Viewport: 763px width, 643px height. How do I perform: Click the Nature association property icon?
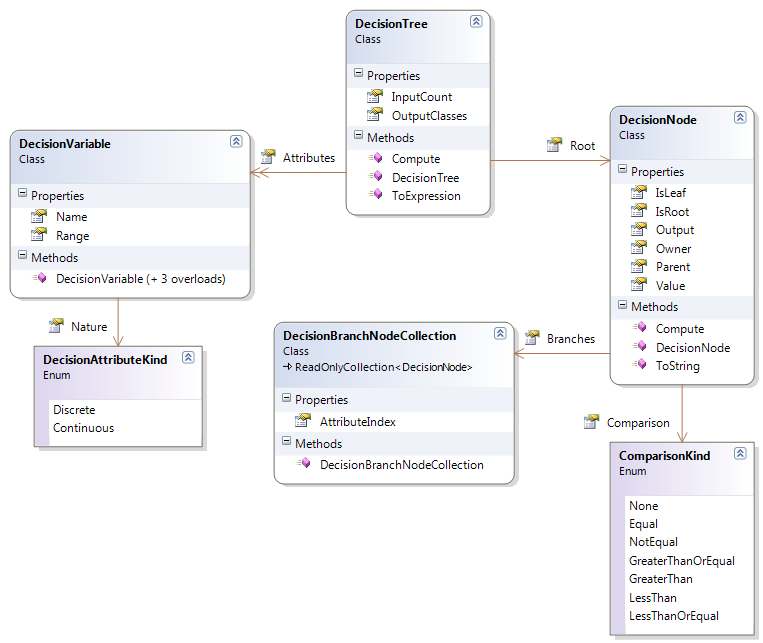[x=56, y=325]
